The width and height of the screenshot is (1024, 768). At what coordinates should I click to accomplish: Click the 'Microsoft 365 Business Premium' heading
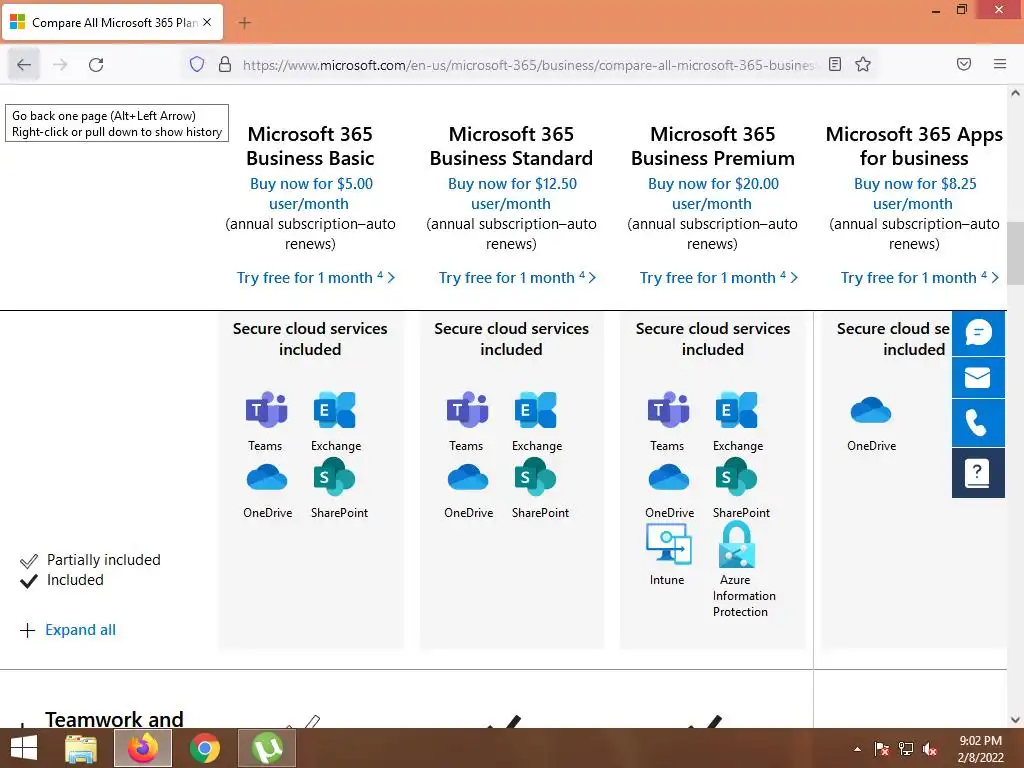coord(713,146)
